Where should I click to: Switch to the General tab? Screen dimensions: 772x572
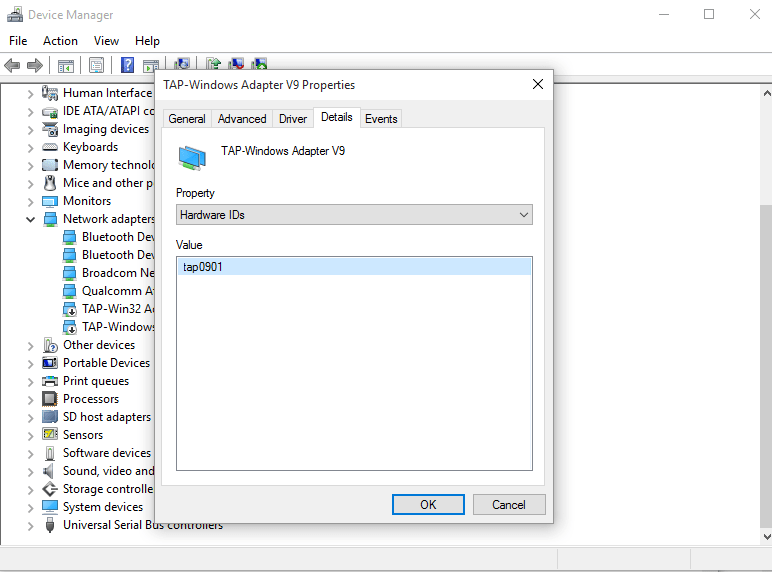[x=187, y=119]
